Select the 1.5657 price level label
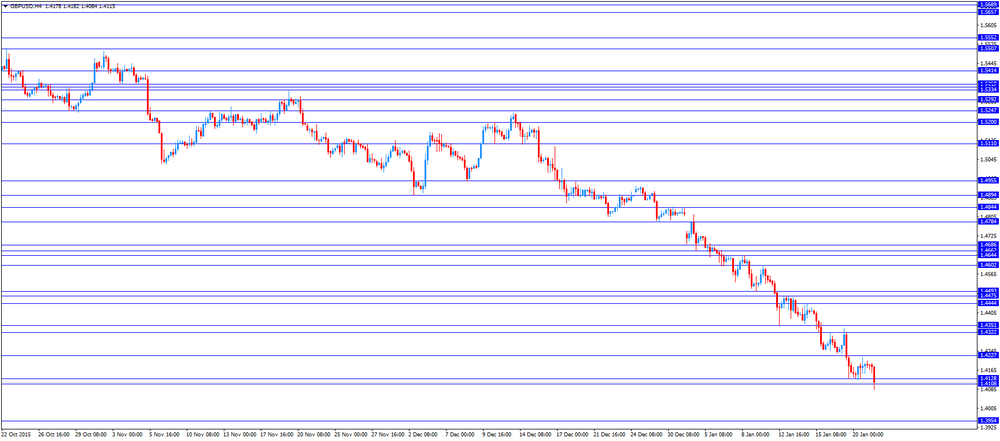Image resolution: width=1000 pixels, height=441 pixels. tap(987, 12)
